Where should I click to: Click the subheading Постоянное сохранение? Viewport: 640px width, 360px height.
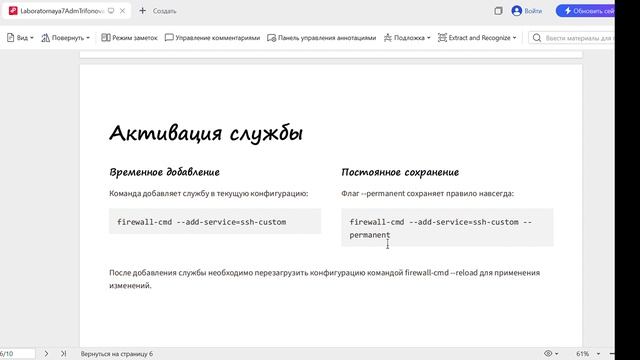[x=400, y=172]
